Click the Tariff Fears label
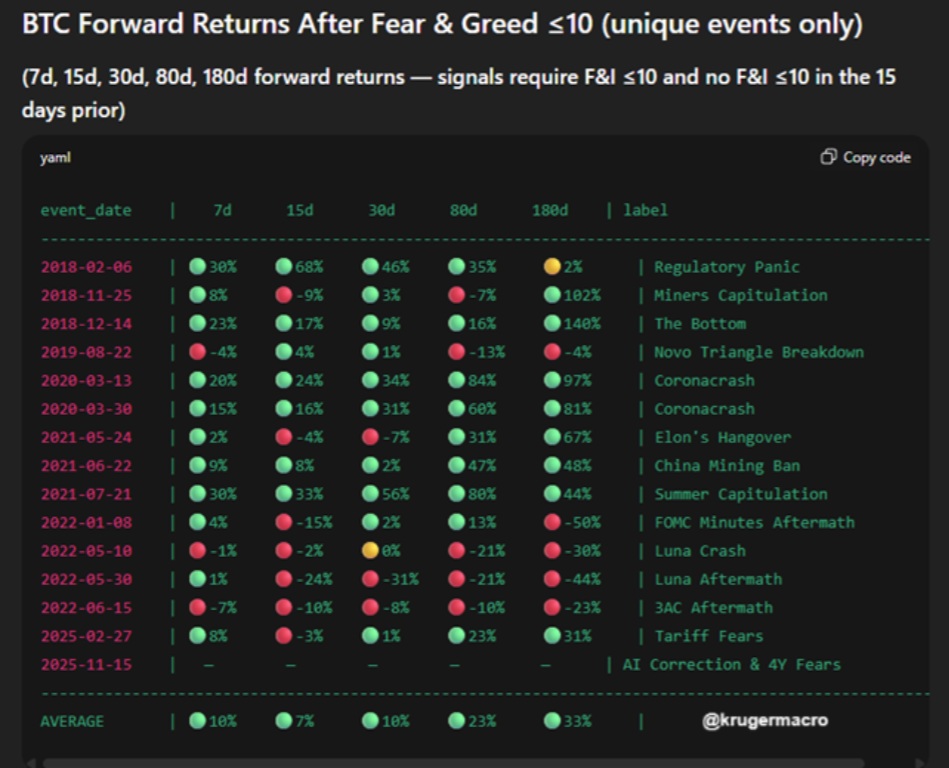 click(708, 636)
